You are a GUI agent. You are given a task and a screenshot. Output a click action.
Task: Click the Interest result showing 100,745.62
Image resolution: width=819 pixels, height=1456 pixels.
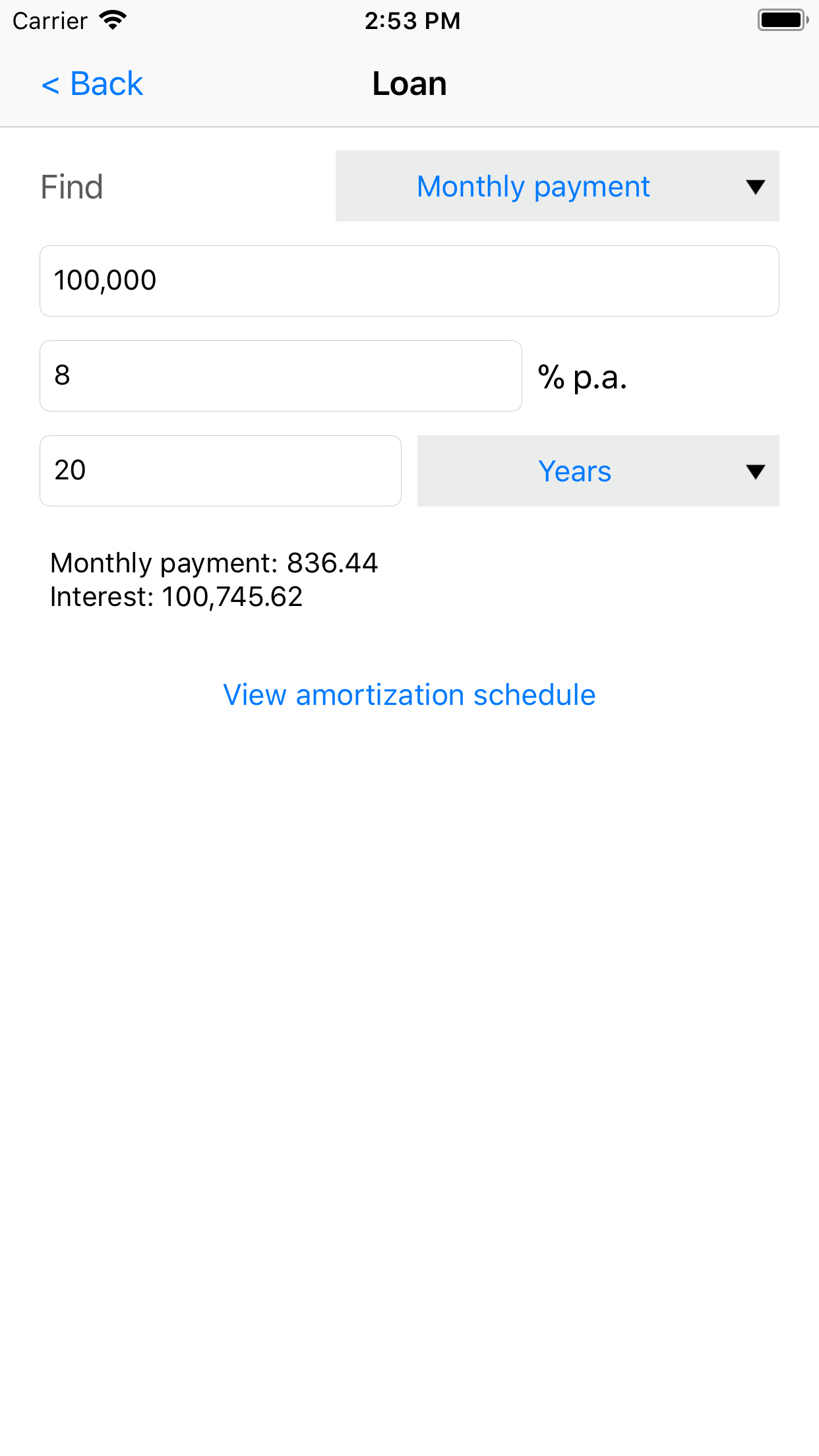176,597
